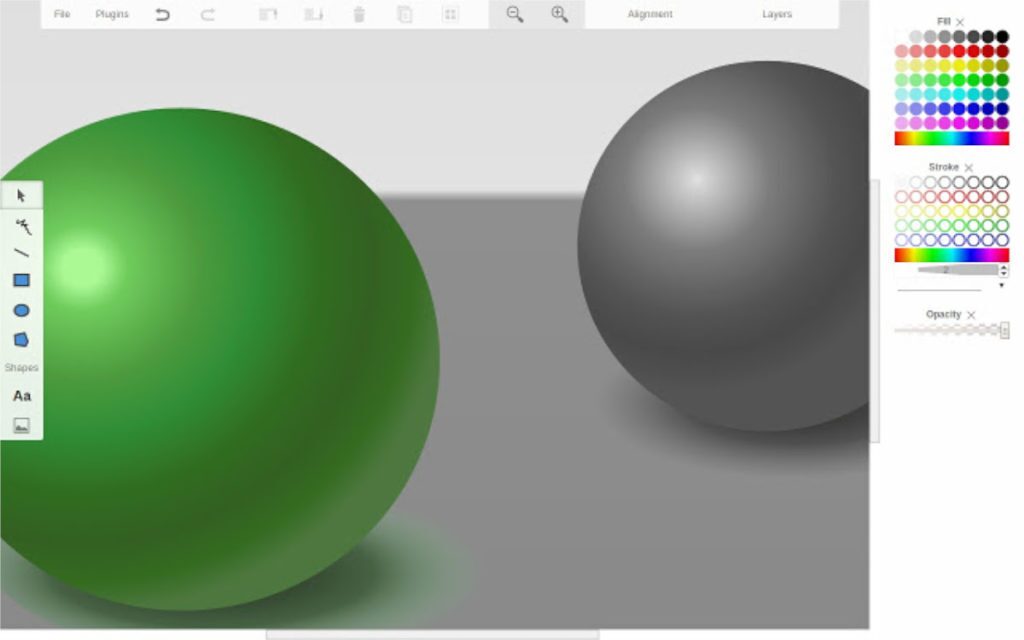Choose the path editing tool
1024x640 pixels.
pyautogui.click(x=21, y=226)
